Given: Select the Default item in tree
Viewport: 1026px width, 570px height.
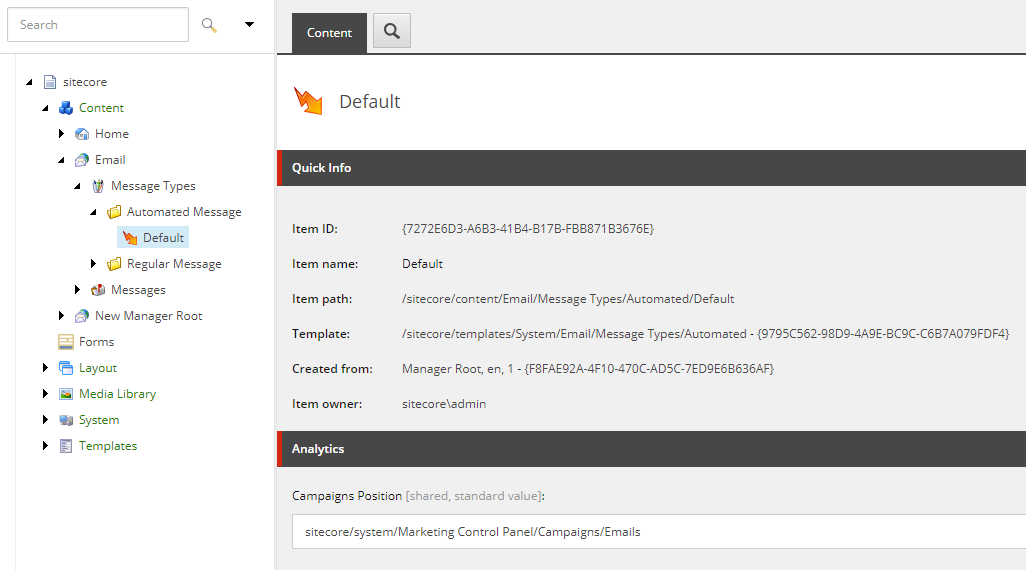Looking at the screenshot, I should (x=163, y=238).
